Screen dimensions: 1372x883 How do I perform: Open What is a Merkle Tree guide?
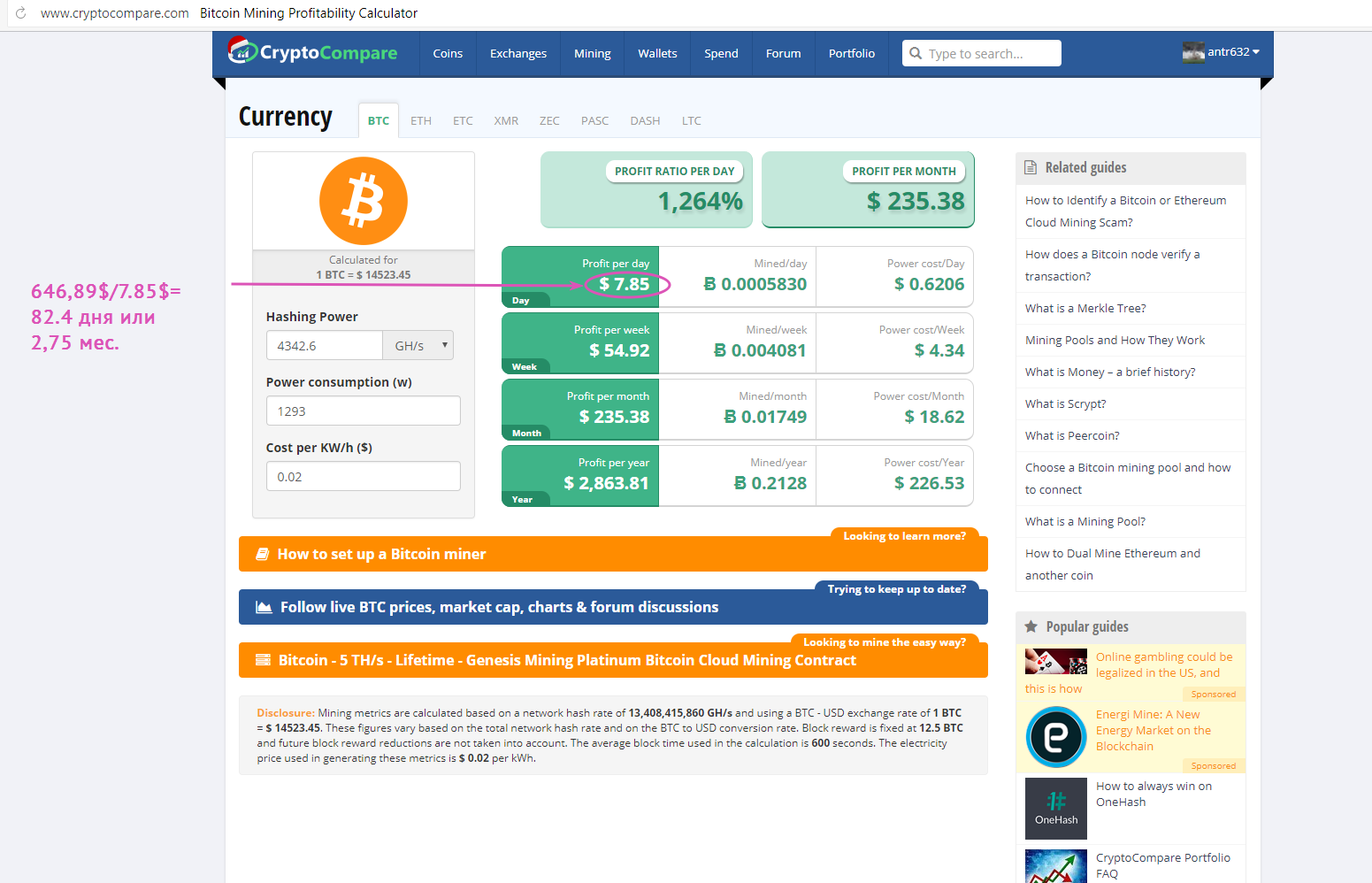click(1085, 308)
